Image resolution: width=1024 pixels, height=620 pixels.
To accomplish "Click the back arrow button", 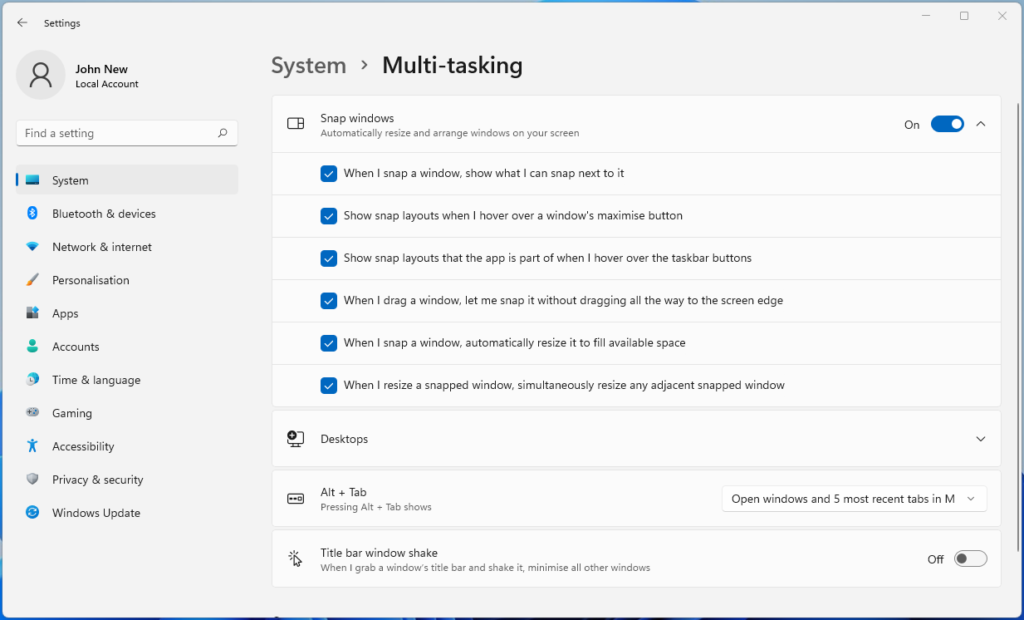I will [21, 22].
